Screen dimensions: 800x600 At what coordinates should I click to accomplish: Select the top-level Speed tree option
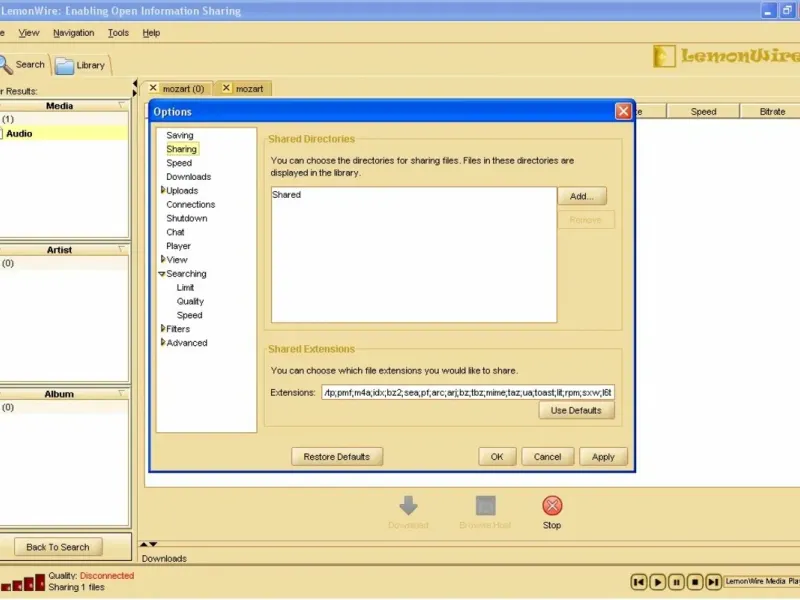click(179, 163)
